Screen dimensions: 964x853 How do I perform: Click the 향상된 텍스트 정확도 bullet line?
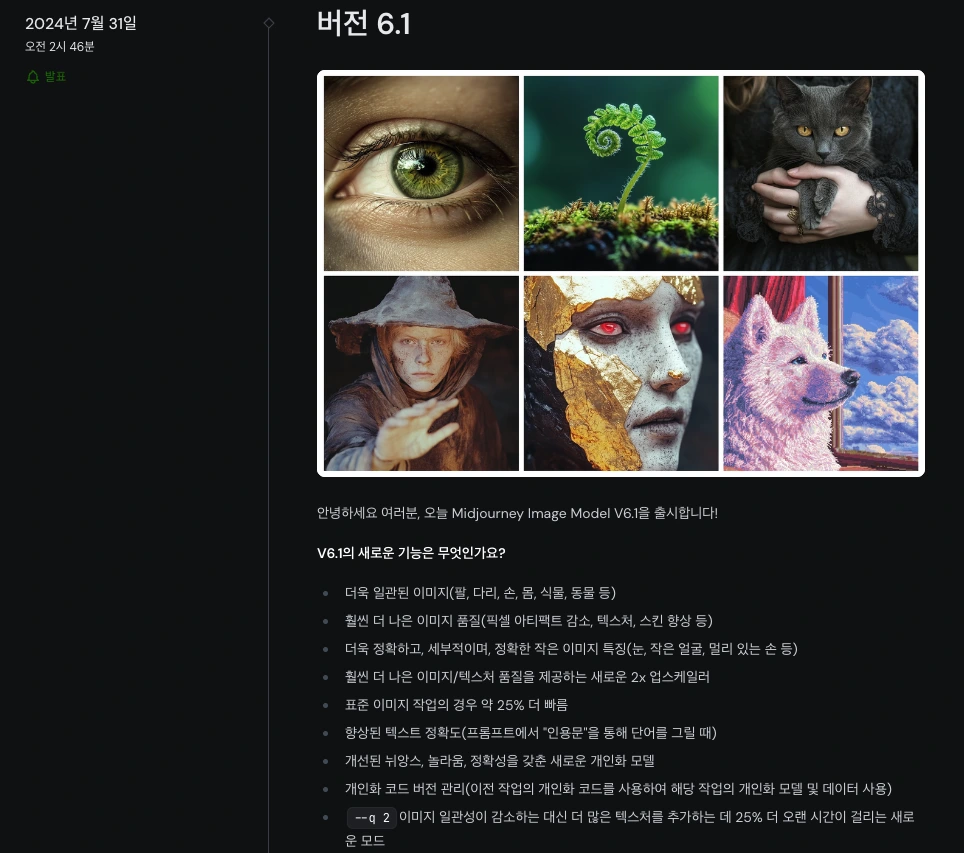click(531, 733)
